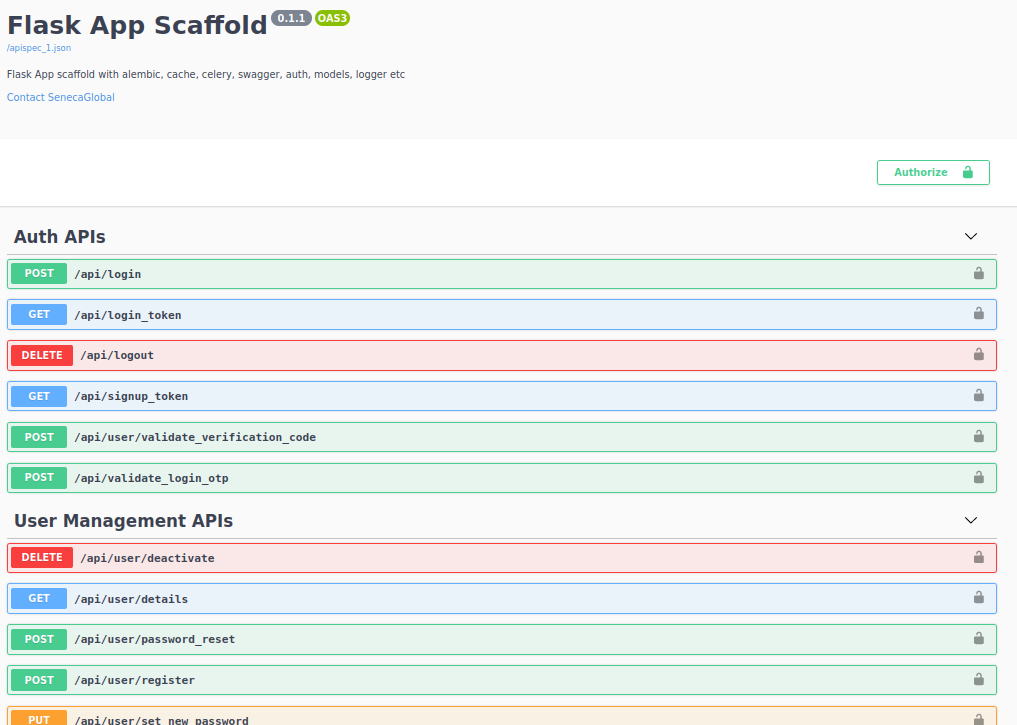
Task: Click lock icon on /api/user/deactivate
Action: click(x=978, y=558)
